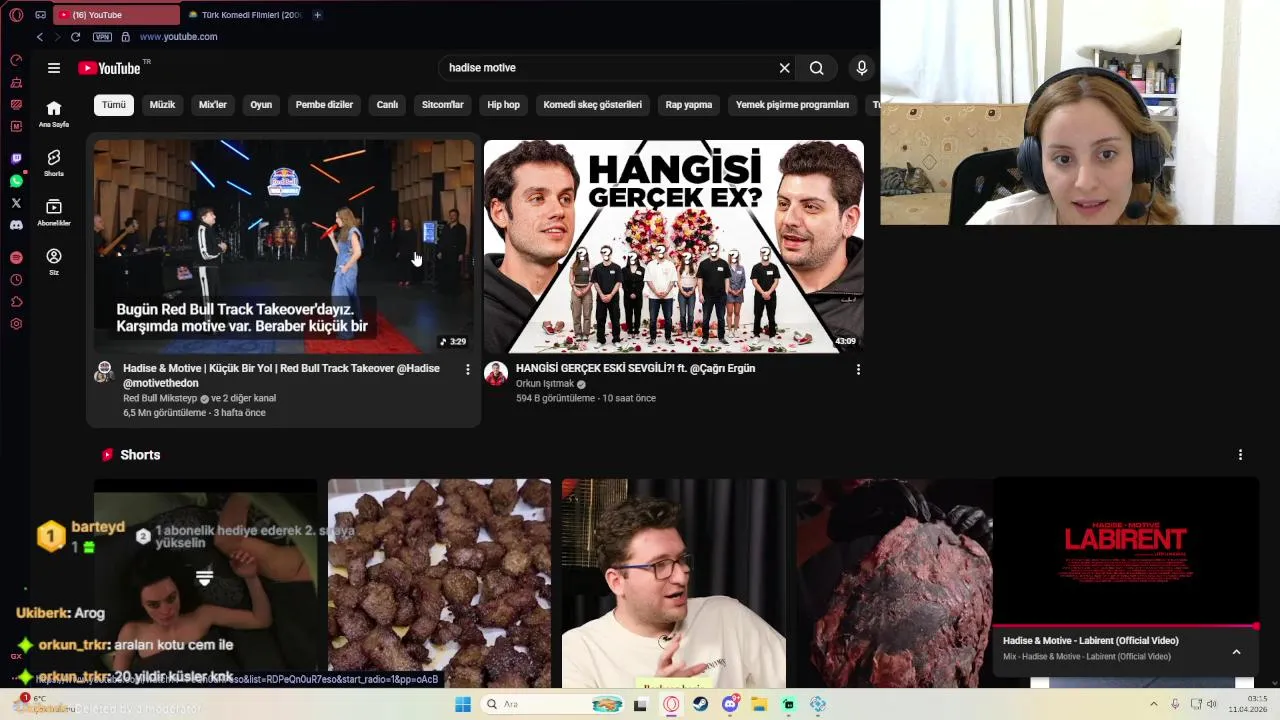
Task: Select the Hip hop filter chip
Action: (x=504, y=105)
